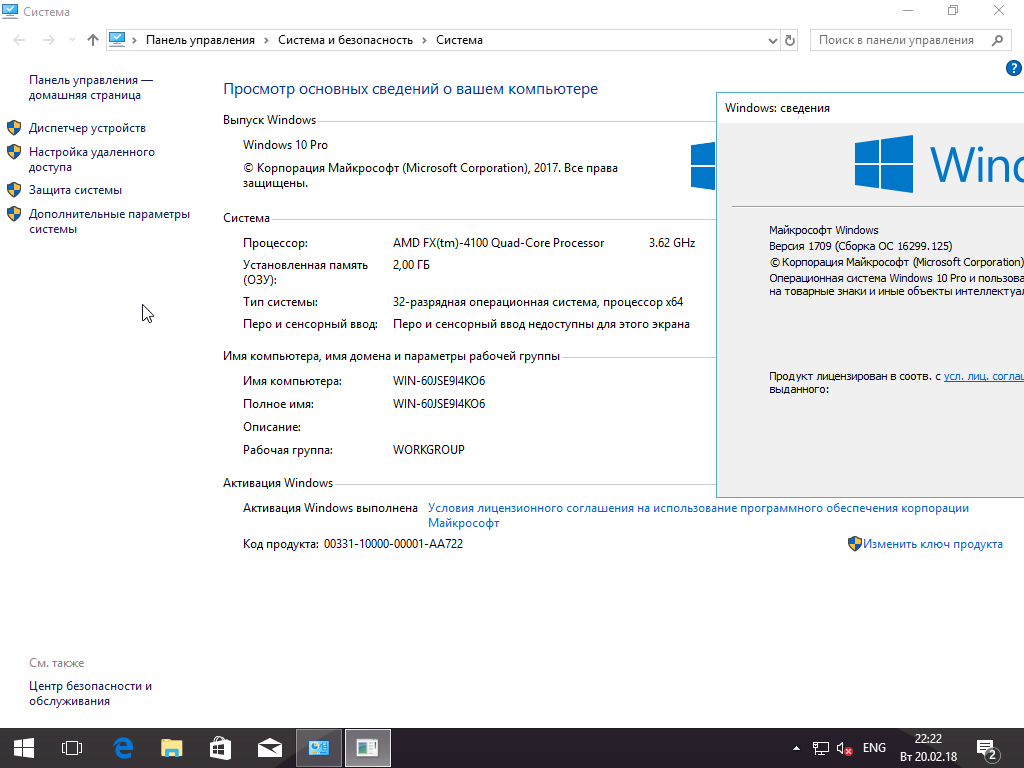Click the search magnifier icon
Image resolution: width=1024 pixels, height=768 pixels.
click(996, 40)
